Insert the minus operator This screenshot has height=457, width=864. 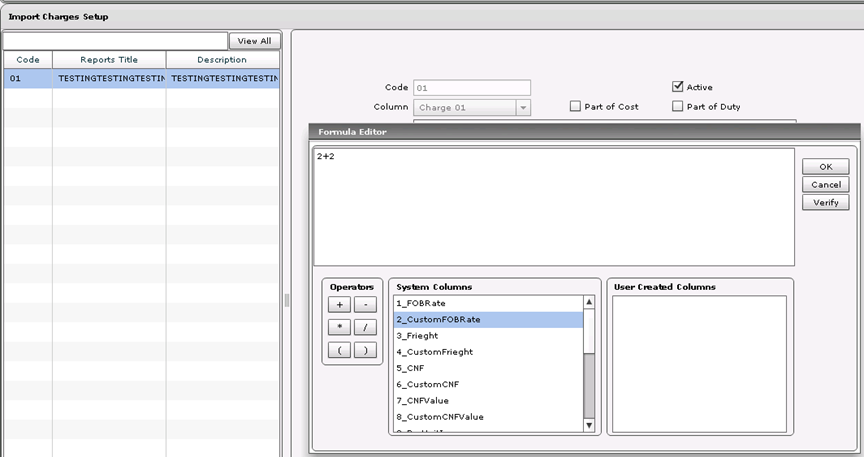365,304
